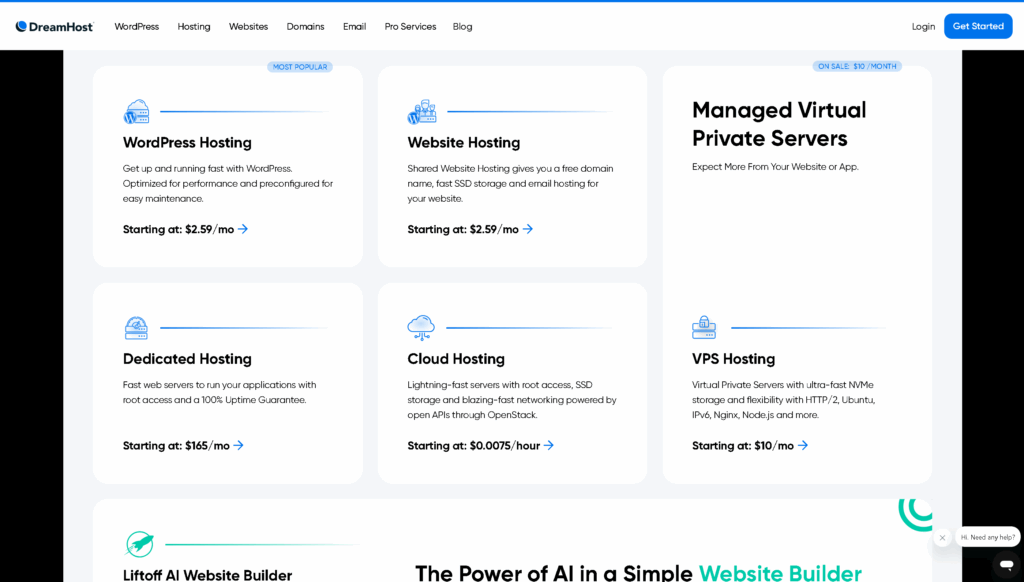
Task: Click 'Starting at: $10/mo' link
Action: [743, 445]
